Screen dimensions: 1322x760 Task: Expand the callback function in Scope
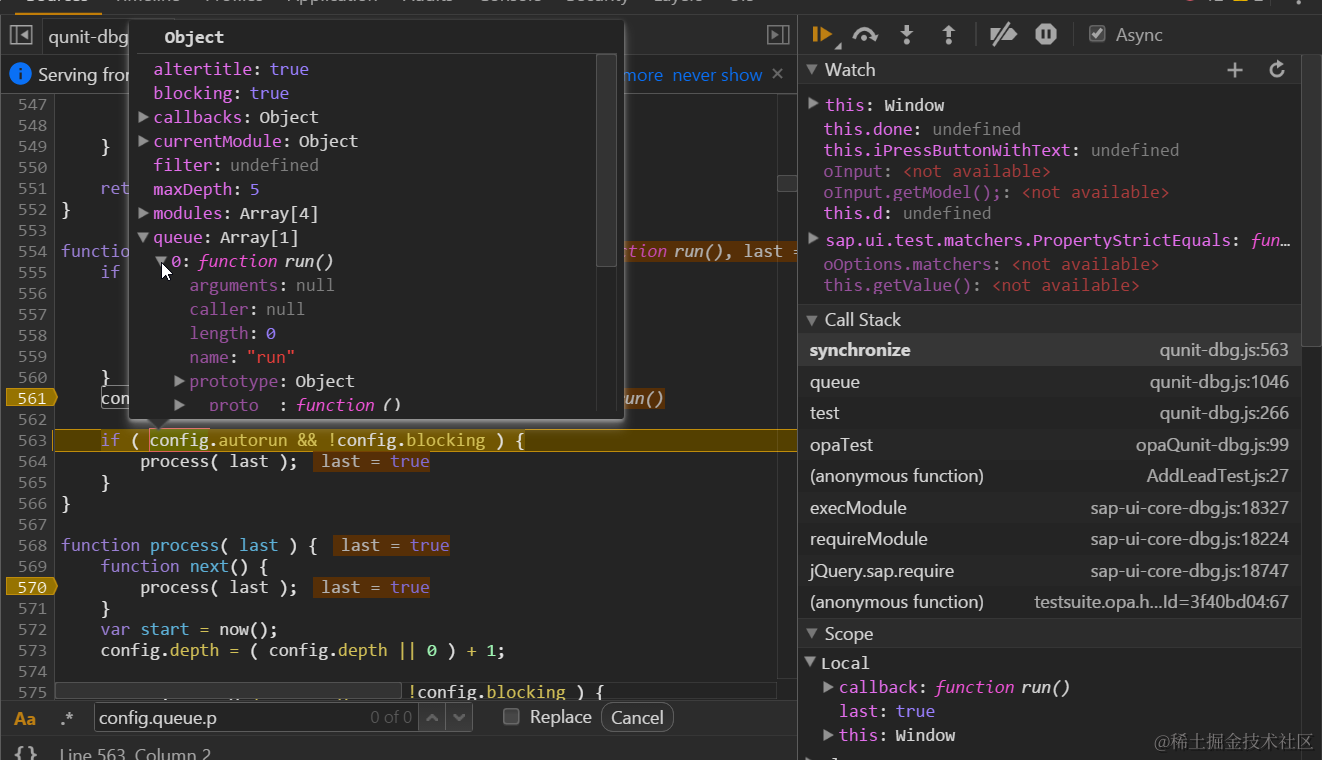tap(828, 687)
